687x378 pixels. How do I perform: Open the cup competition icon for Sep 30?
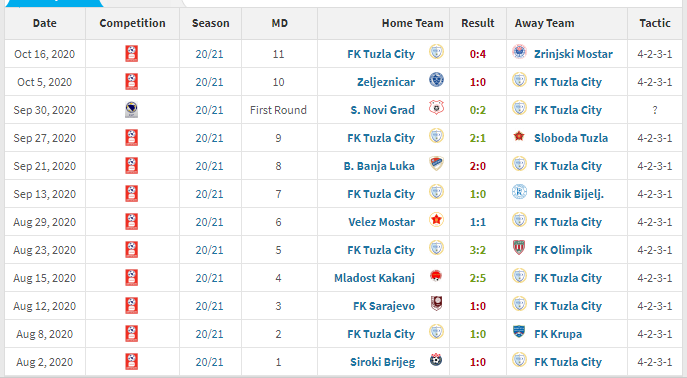131,110
